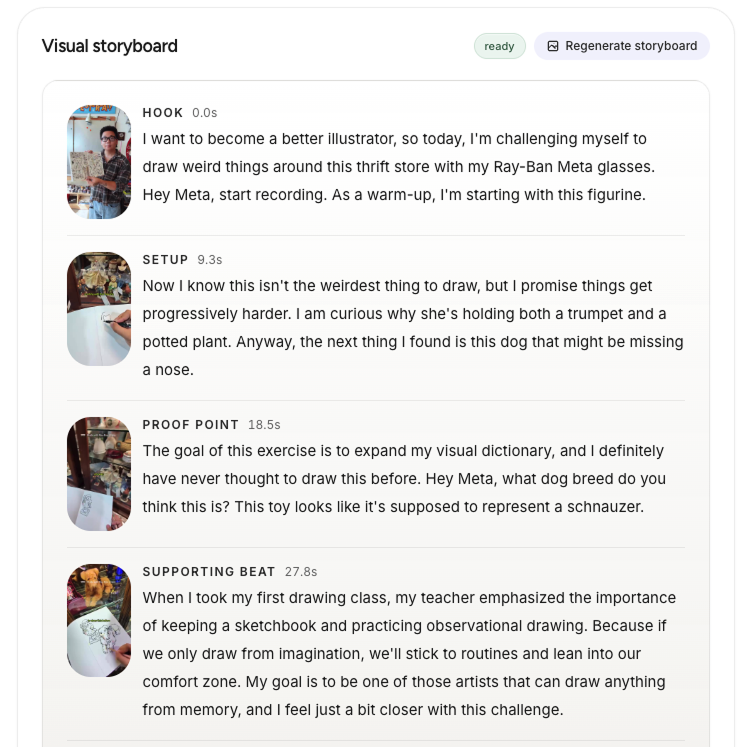Click the image icon inside Regenerate storyboard
This screenshot has width=751, height=747.
tap(553, 46)
